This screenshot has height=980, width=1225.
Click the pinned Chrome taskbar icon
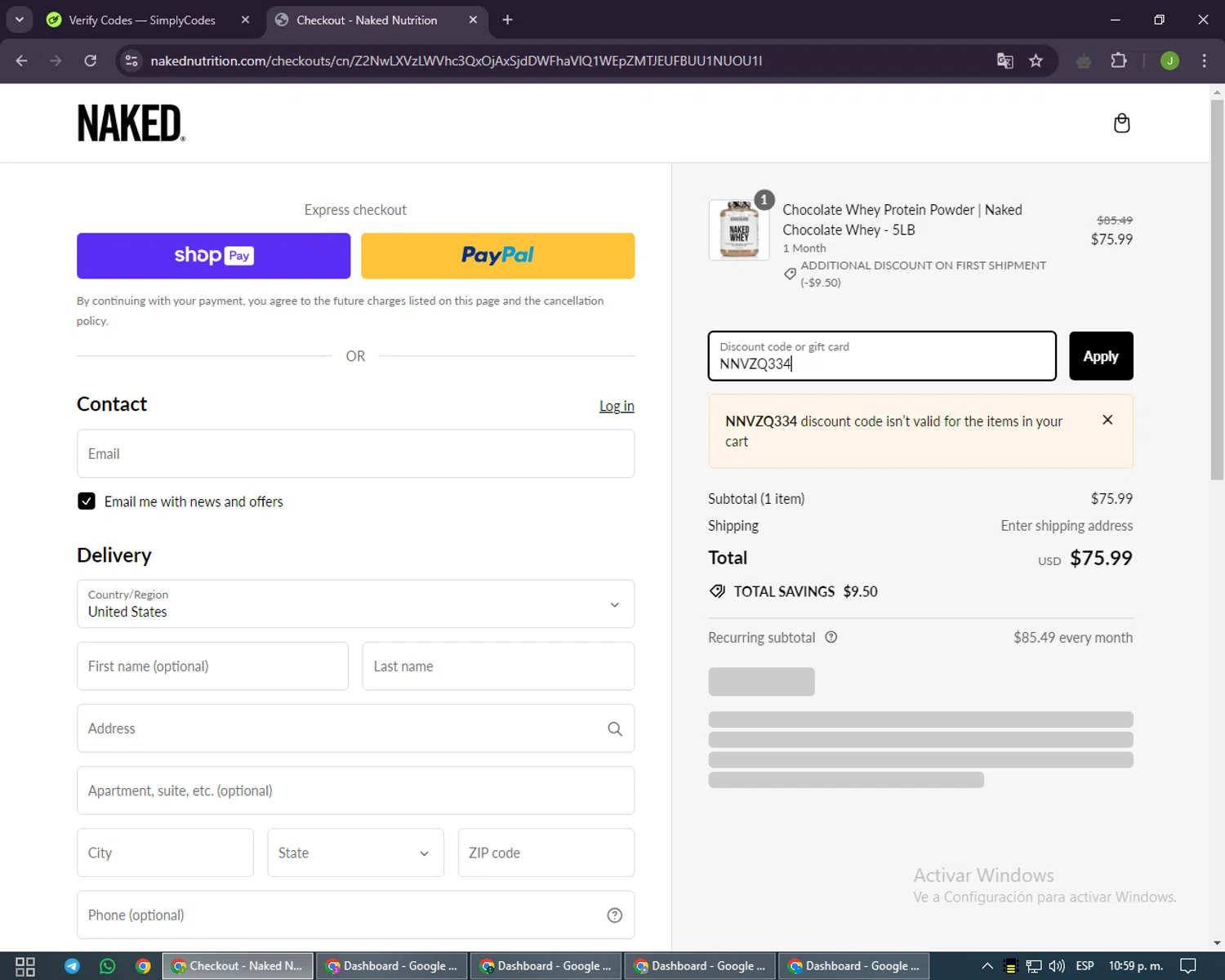tap(143, 966)
